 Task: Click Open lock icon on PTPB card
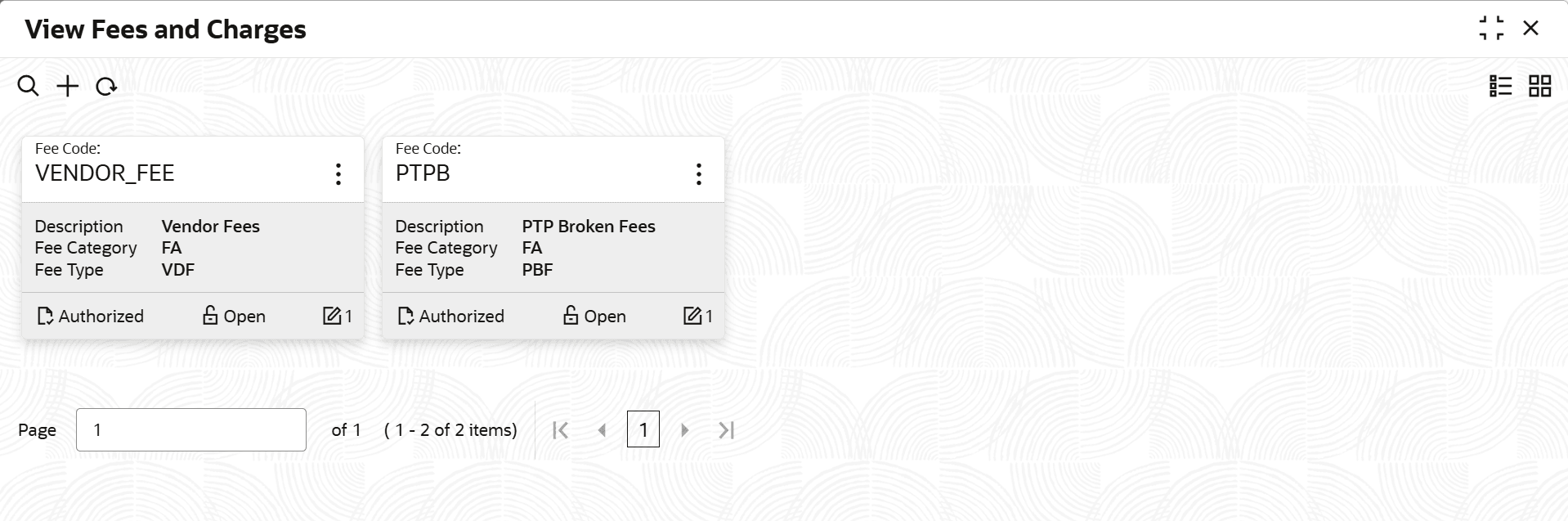(571, 316)
